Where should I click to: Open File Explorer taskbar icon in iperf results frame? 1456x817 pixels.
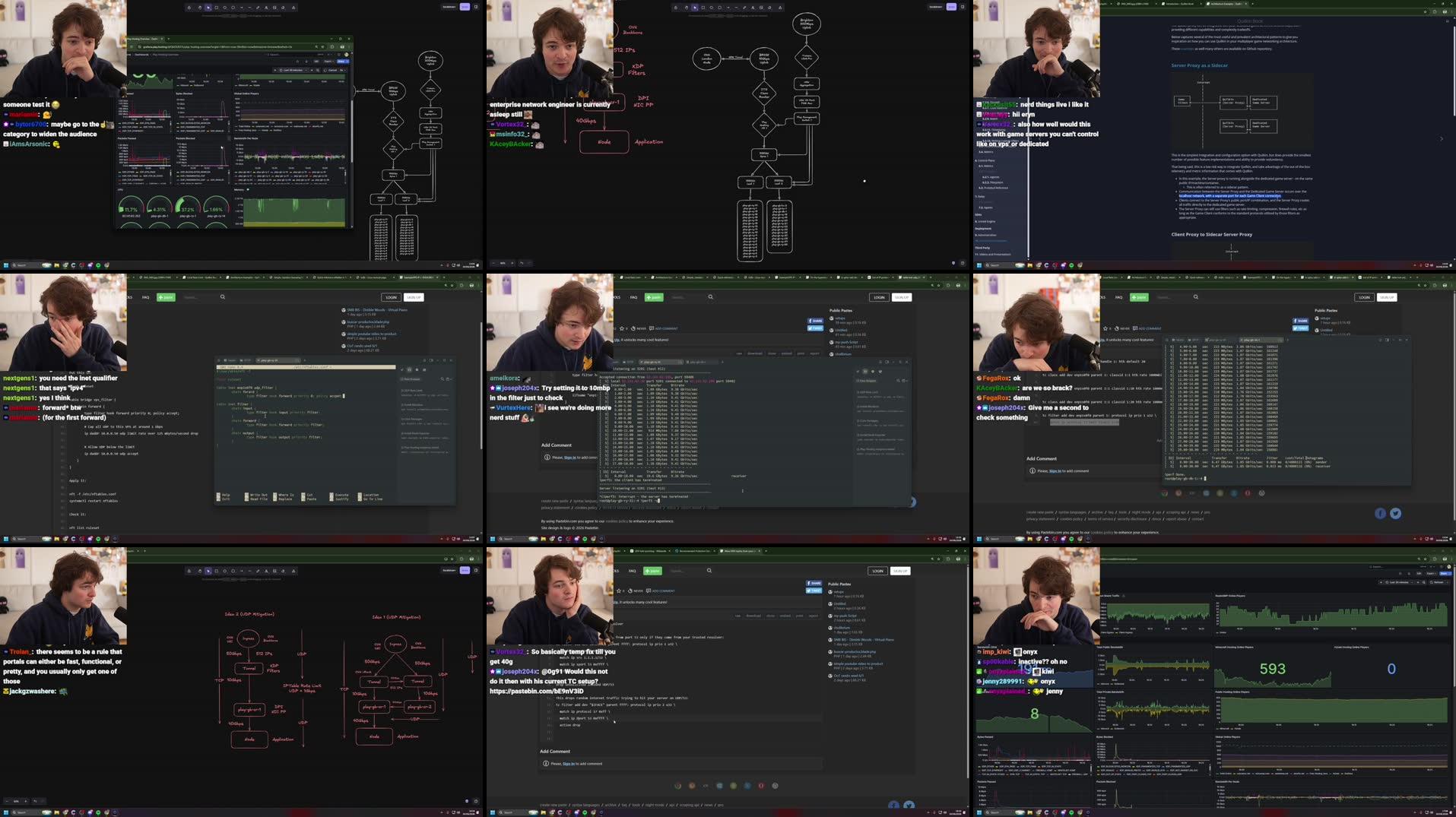point(1030,539)
